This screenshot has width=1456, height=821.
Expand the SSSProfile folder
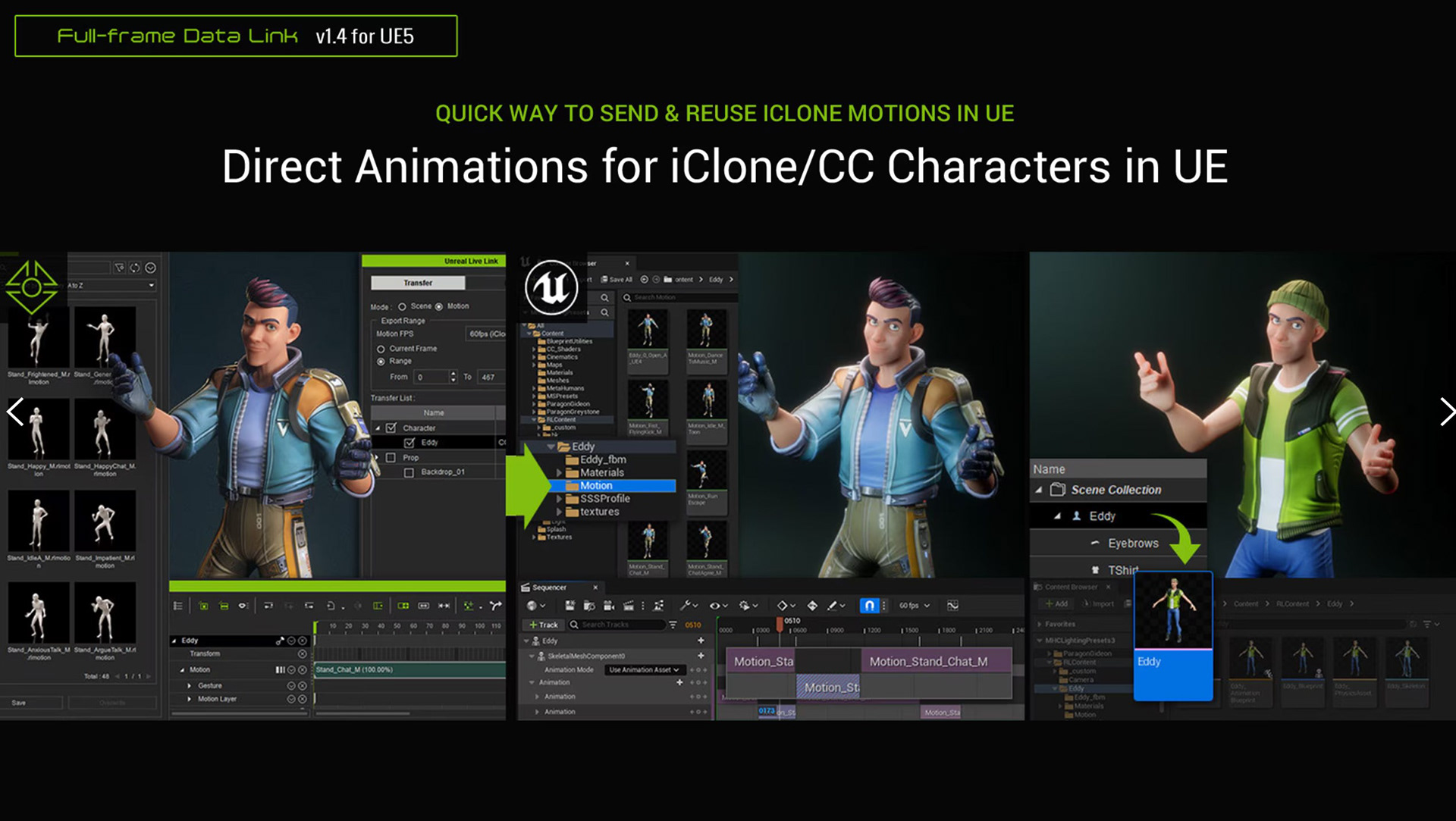coord(560,499)
